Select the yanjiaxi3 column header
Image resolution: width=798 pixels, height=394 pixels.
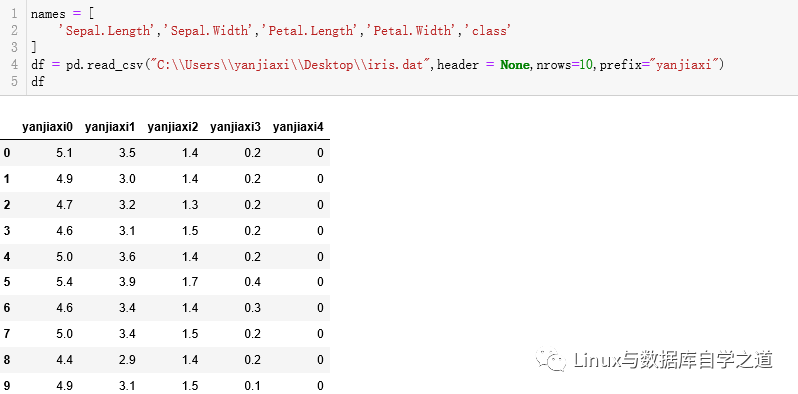click(235, 127)
